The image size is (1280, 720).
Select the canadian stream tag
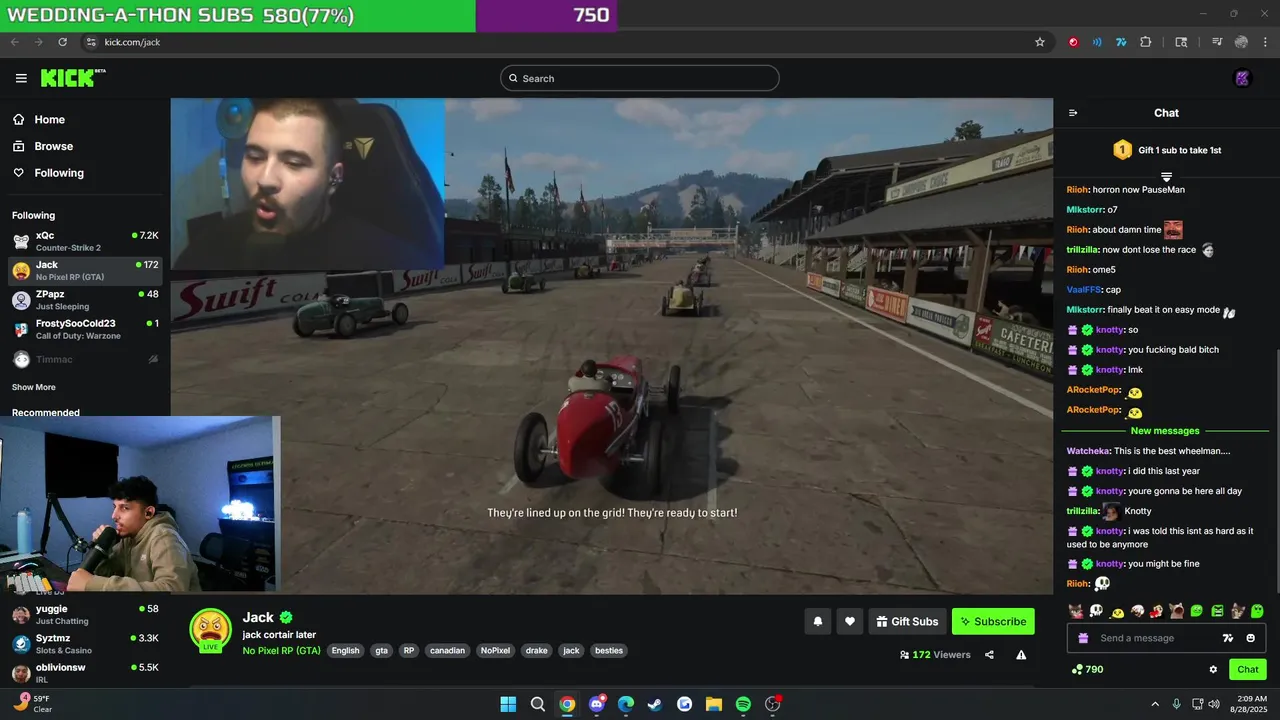[x=447, y=650]
